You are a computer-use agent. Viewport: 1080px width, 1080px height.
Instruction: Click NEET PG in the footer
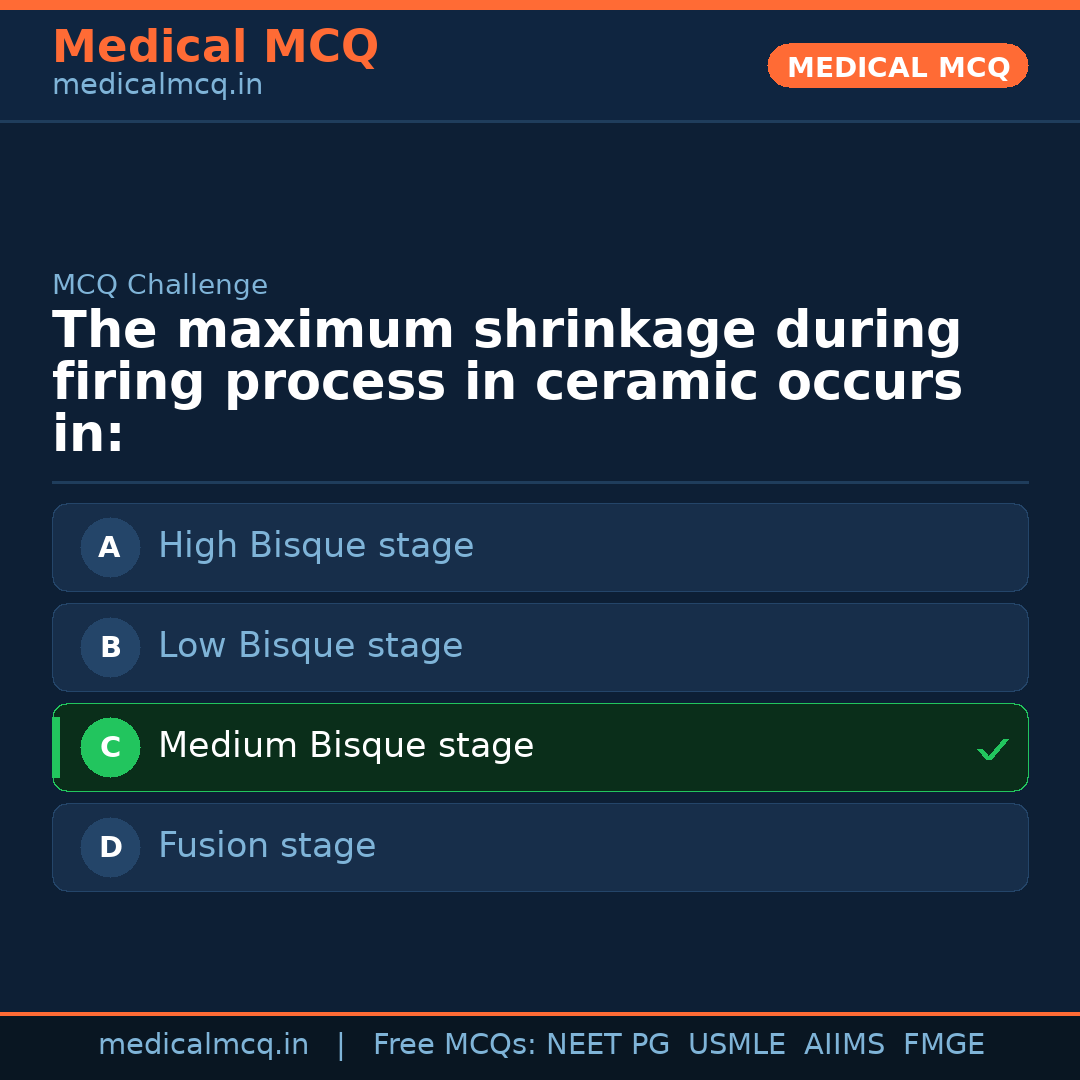point(607,1043)
